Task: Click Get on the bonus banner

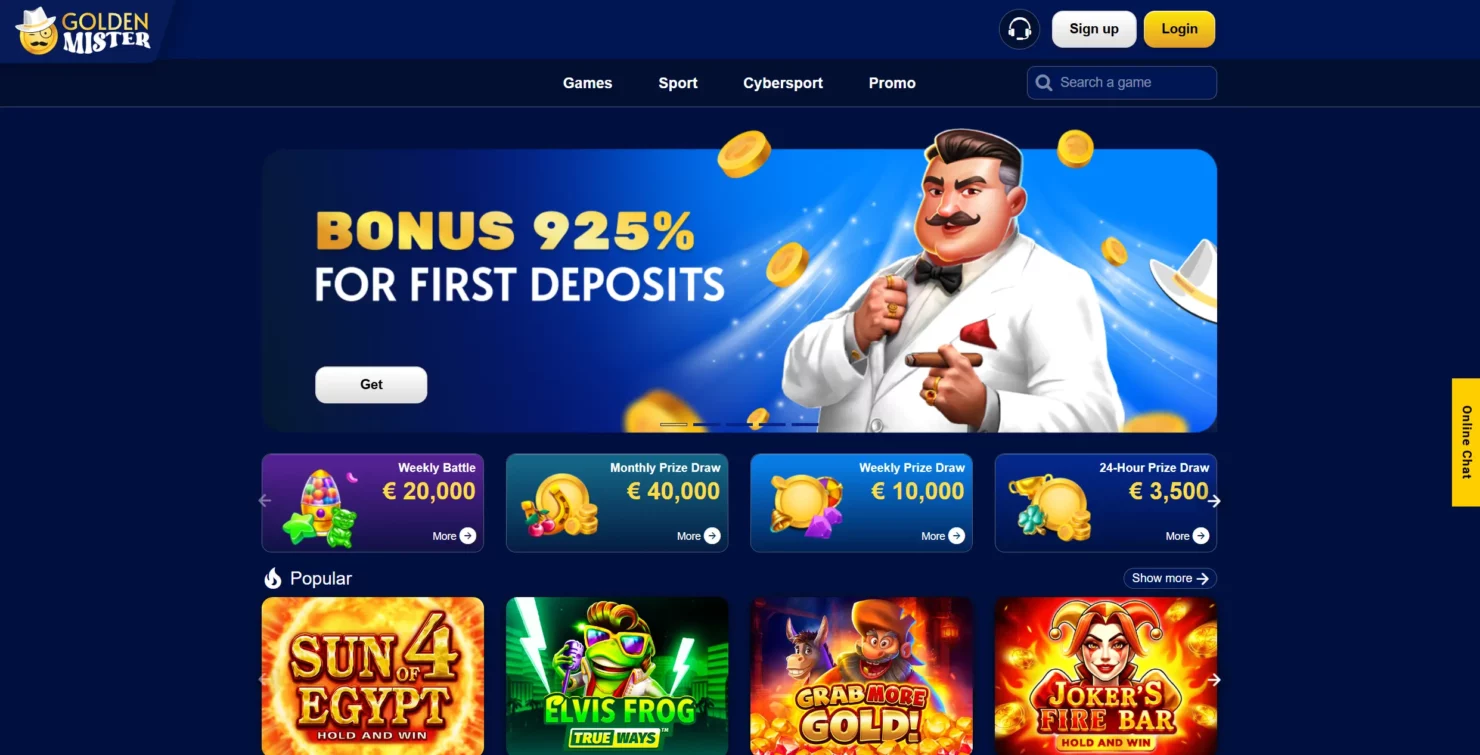Action: coord(371,385)
